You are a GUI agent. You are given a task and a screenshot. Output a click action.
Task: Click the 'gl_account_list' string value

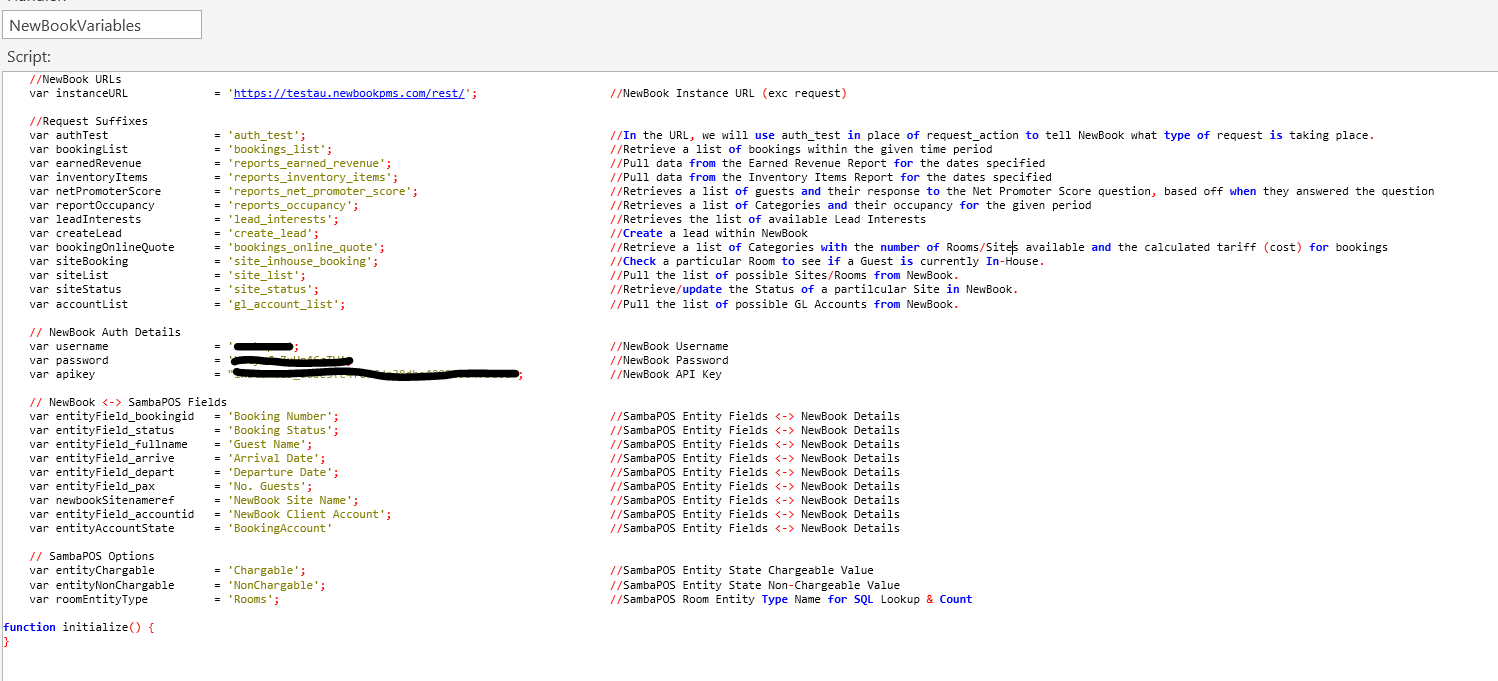click(284, 303)
